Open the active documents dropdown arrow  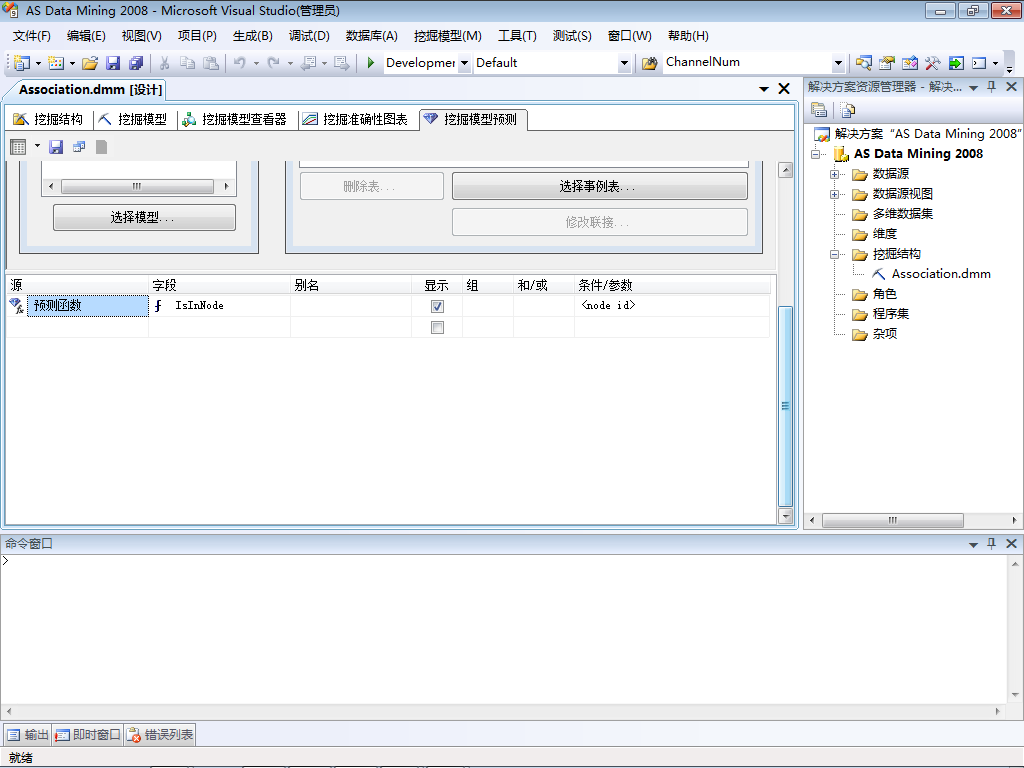click(x=763, y=89)
